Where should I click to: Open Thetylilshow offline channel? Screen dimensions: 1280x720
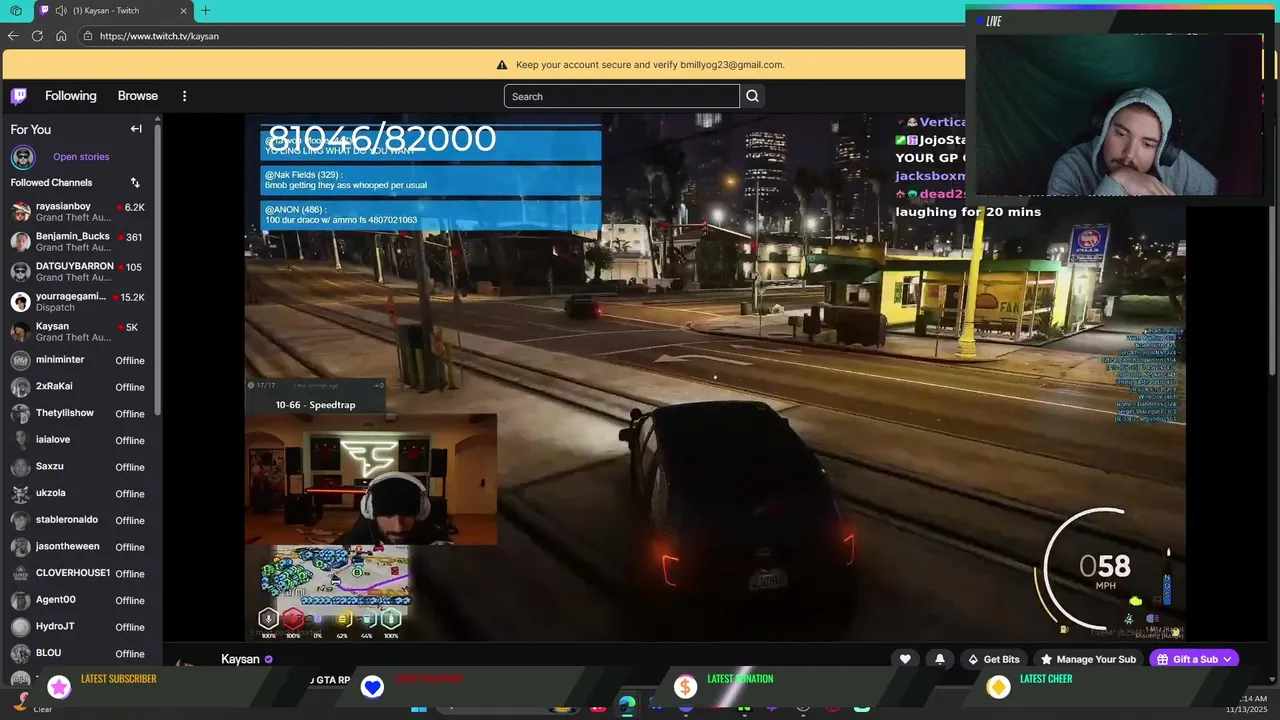coord(78,413)
